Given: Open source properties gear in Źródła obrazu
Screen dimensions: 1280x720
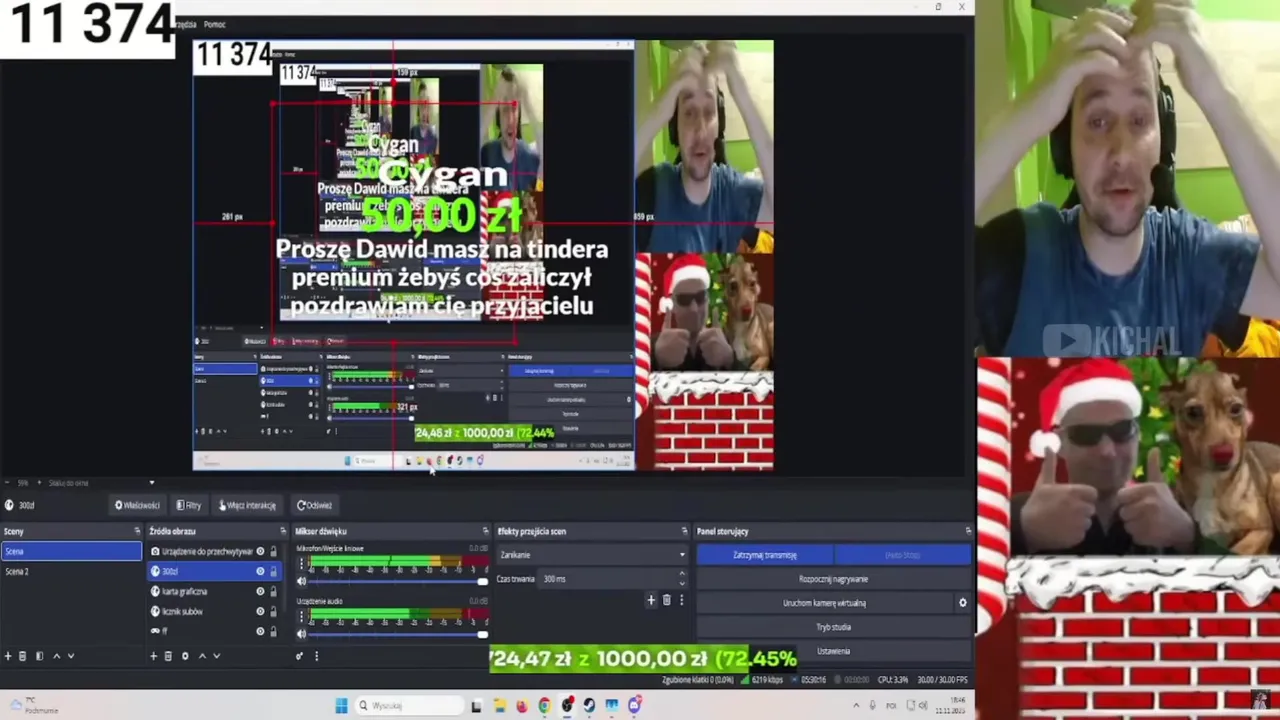Looking at the screenshot, I should click(185, 656).
